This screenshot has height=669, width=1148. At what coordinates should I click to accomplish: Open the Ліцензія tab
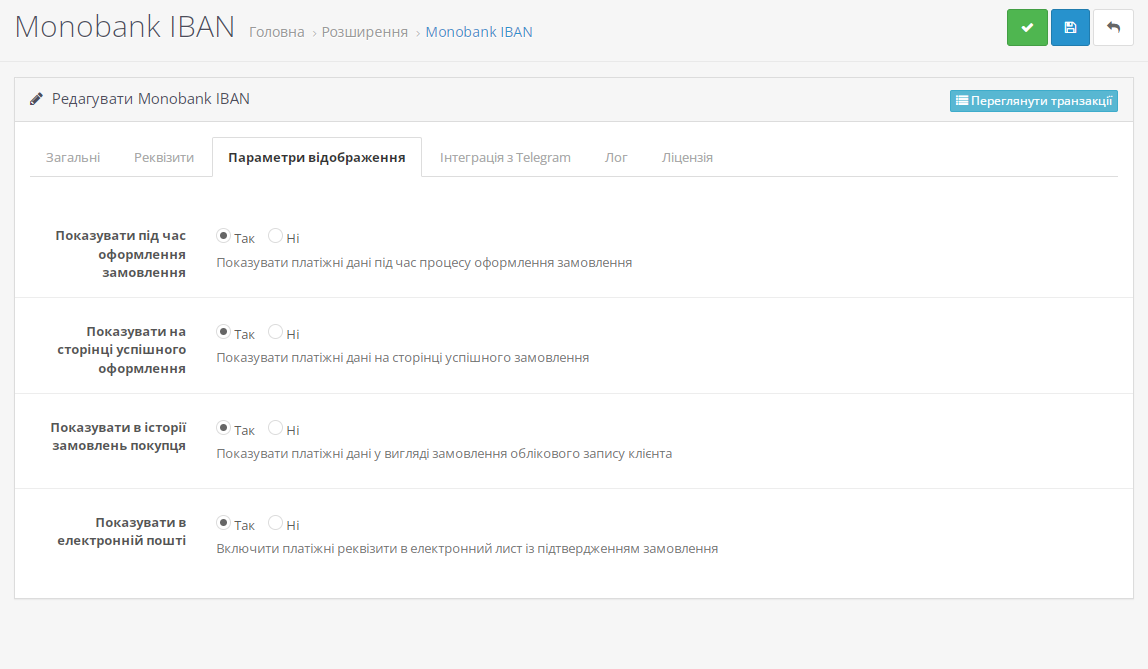[x=687, y=157]
